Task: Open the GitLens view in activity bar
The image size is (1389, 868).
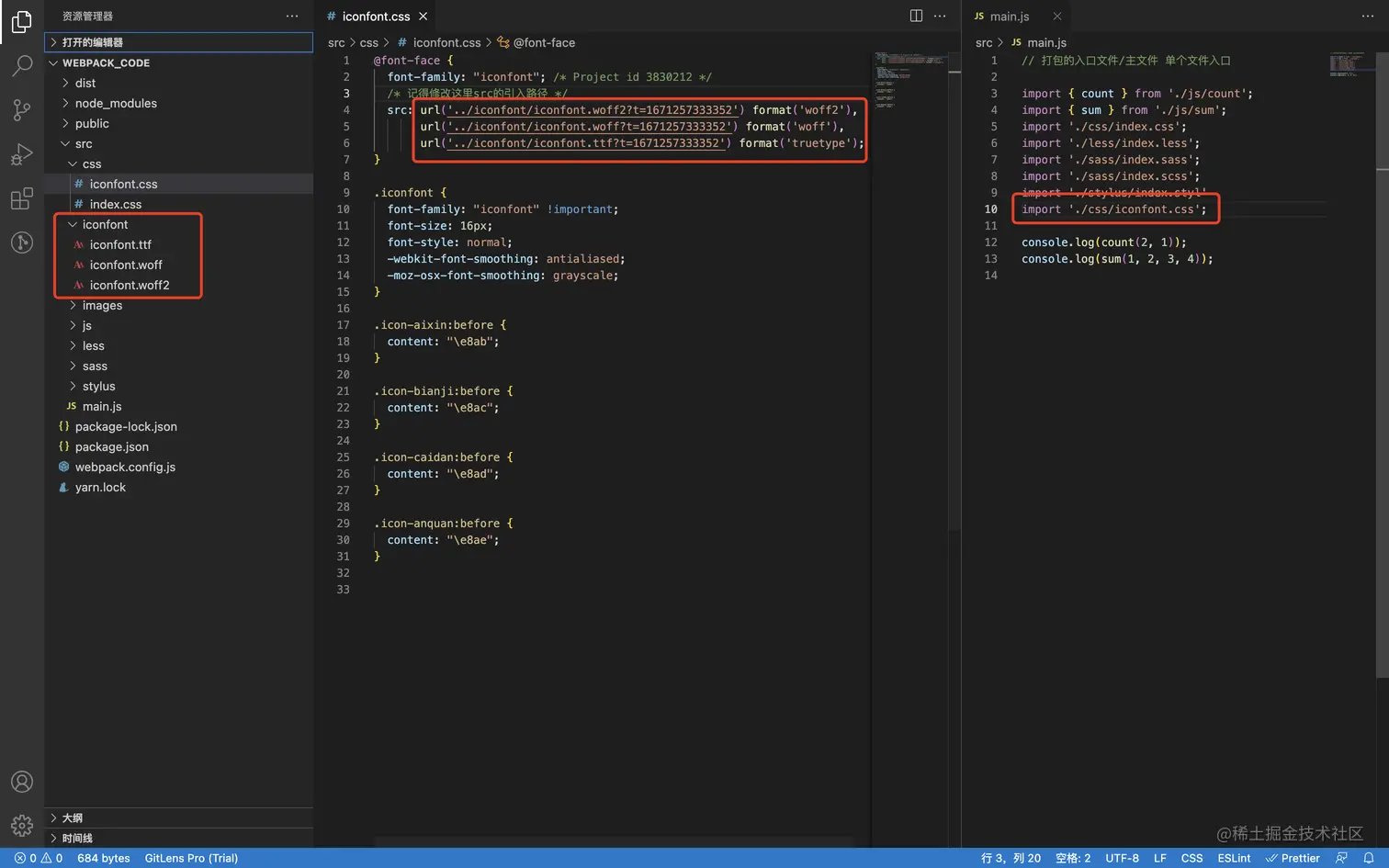Action: (x=22, y=242)
